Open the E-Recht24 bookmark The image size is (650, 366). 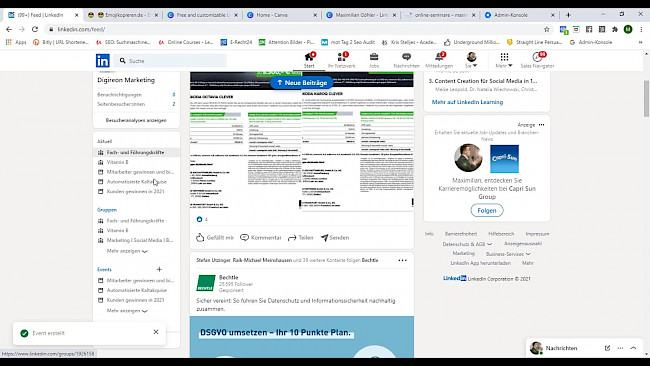236,42
